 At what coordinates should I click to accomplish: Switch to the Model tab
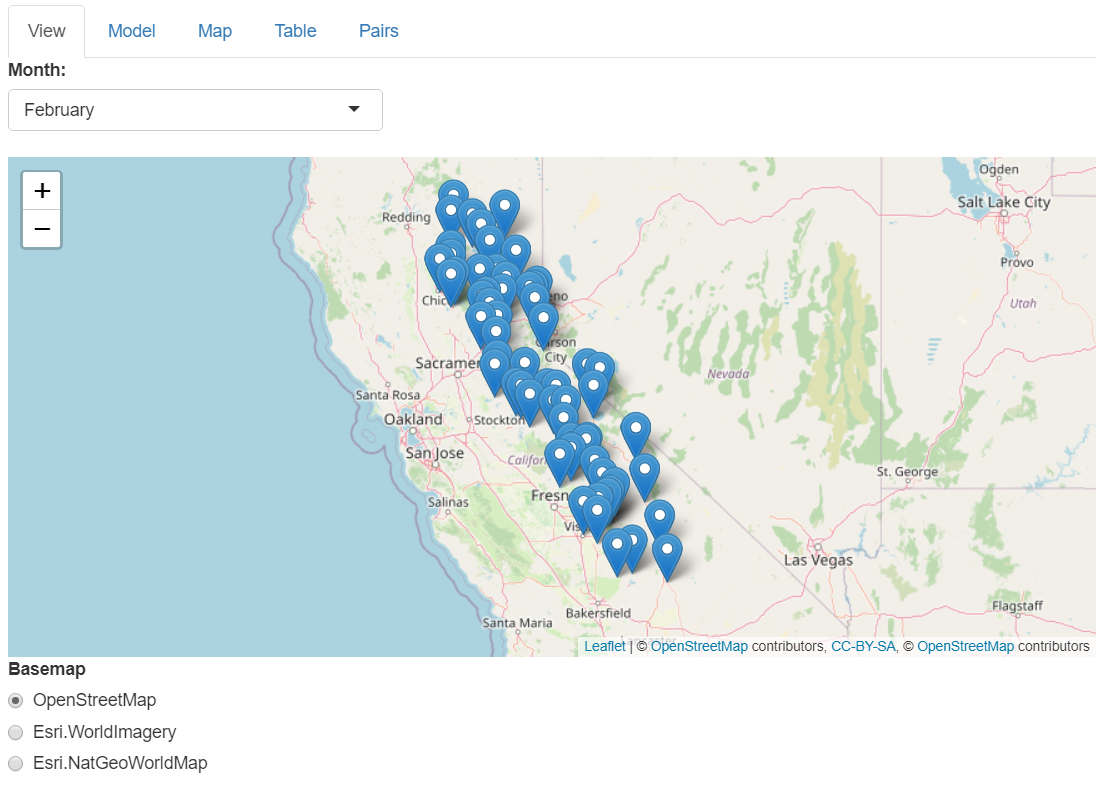pyautogui.click(x=131, y=31)
